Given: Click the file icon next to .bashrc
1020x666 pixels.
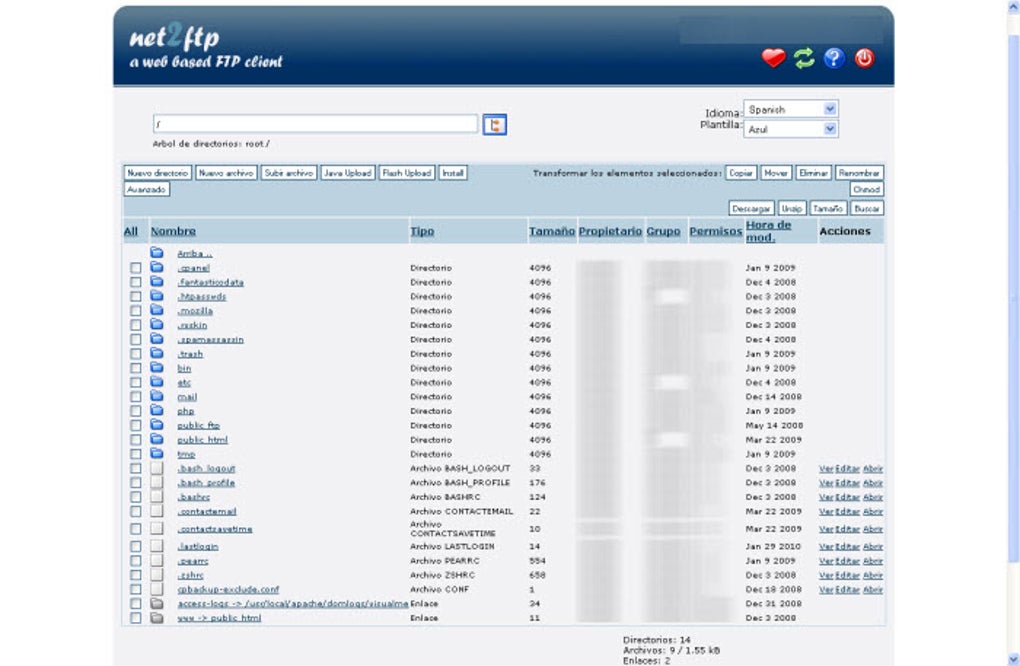Looking at the screenshot, I should pos(157,497).
